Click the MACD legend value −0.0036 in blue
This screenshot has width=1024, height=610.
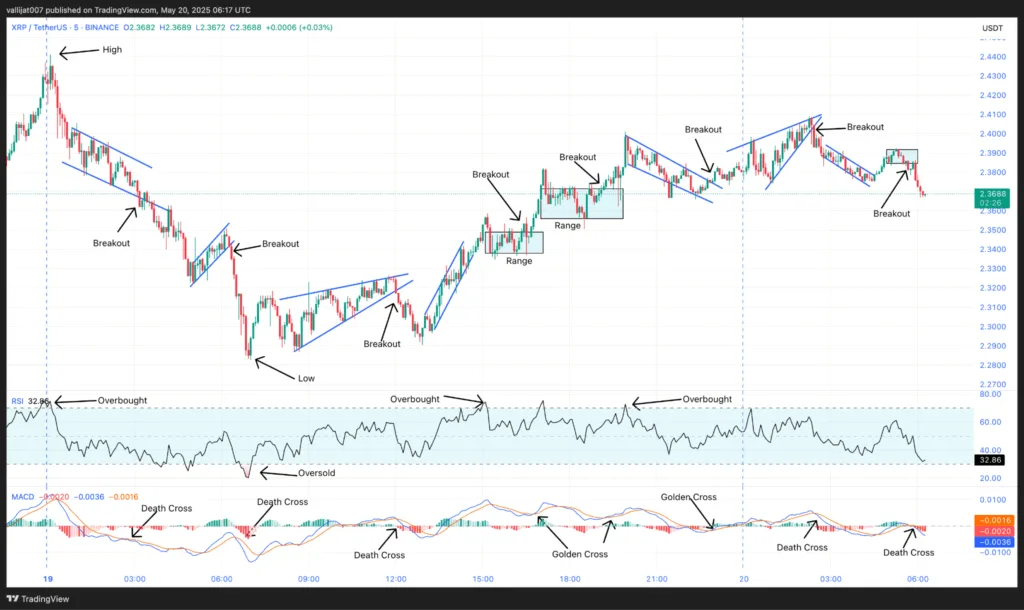[89, 497]
